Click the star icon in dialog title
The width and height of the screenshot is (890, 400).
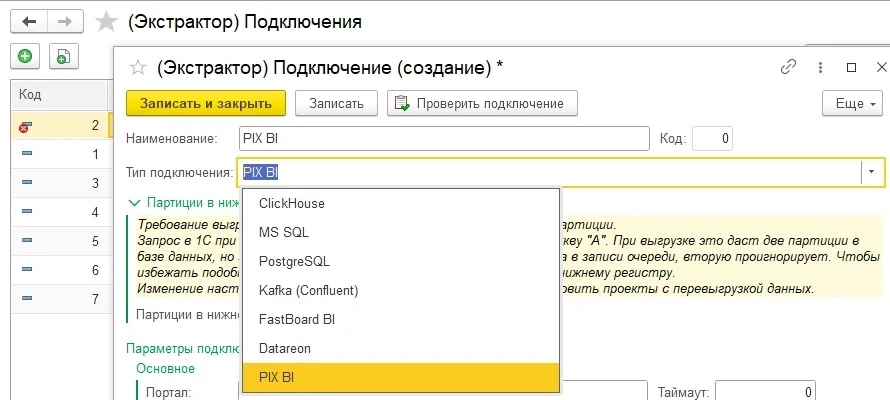(x=138, y=67)
